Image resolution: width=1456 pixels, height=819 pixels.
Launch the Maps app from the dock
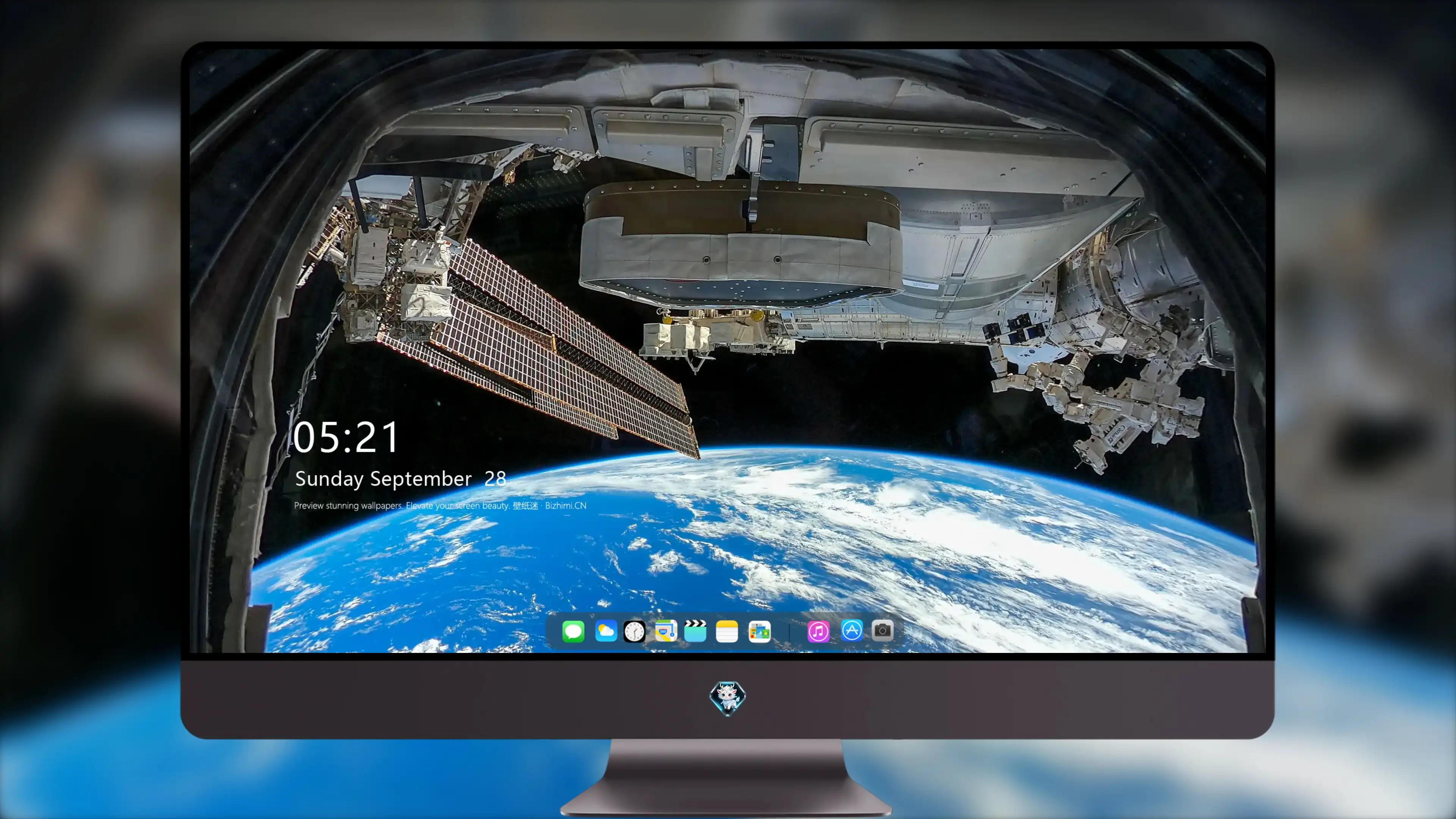[x=666, y=631]
